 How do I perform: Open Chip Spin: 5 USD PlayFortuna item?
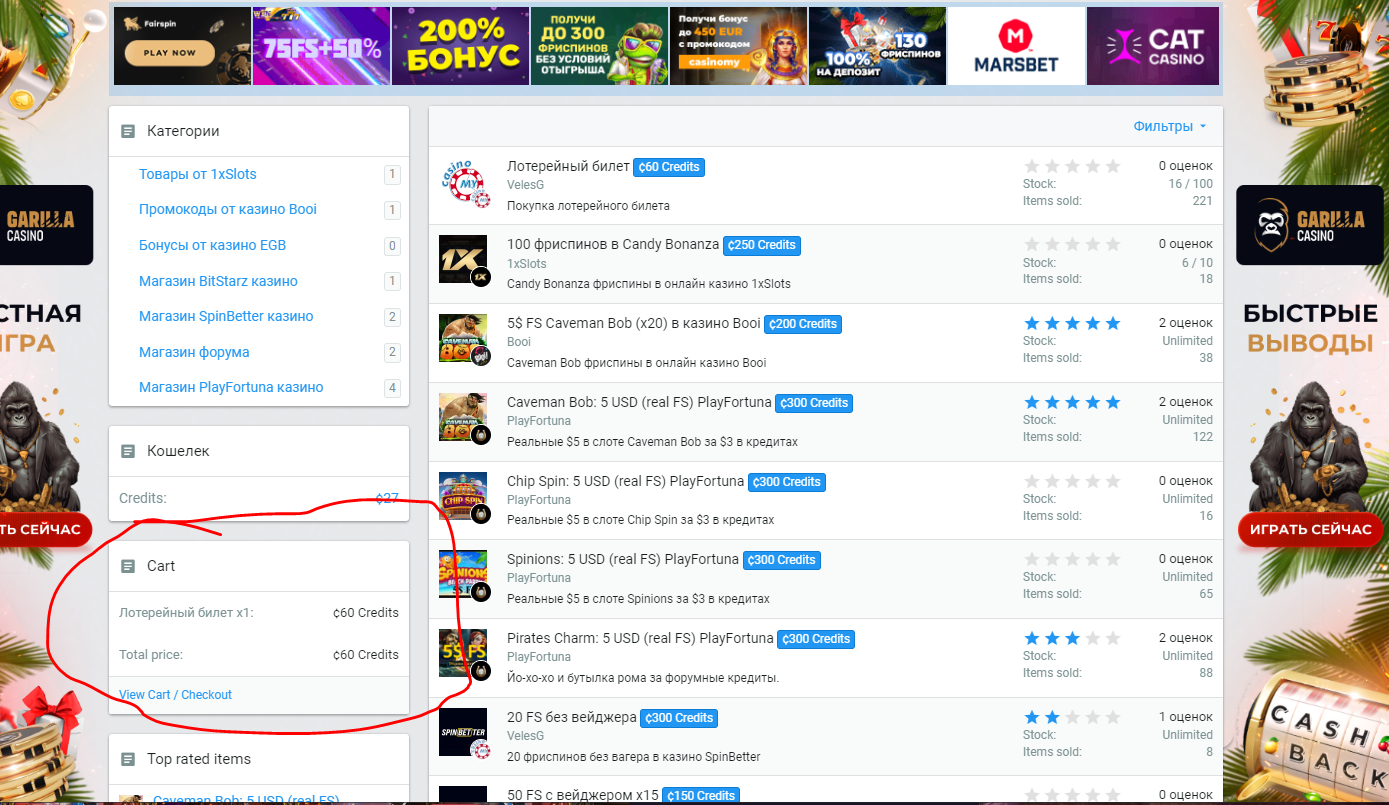(626, 481)
